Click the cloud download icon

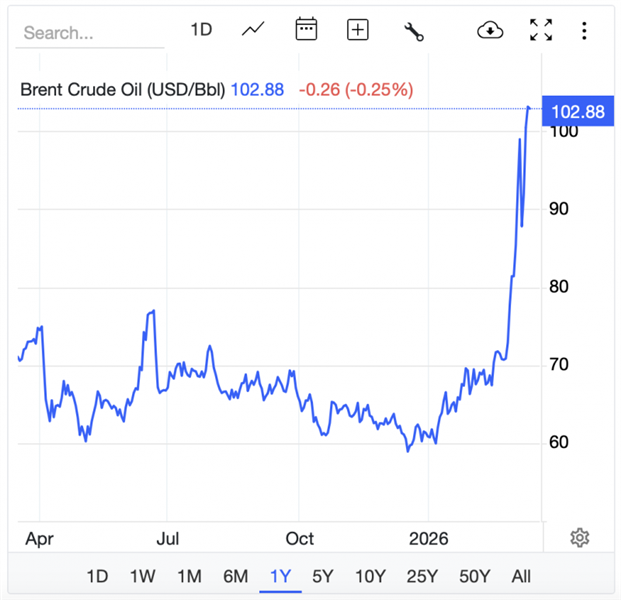click(490, 30)
